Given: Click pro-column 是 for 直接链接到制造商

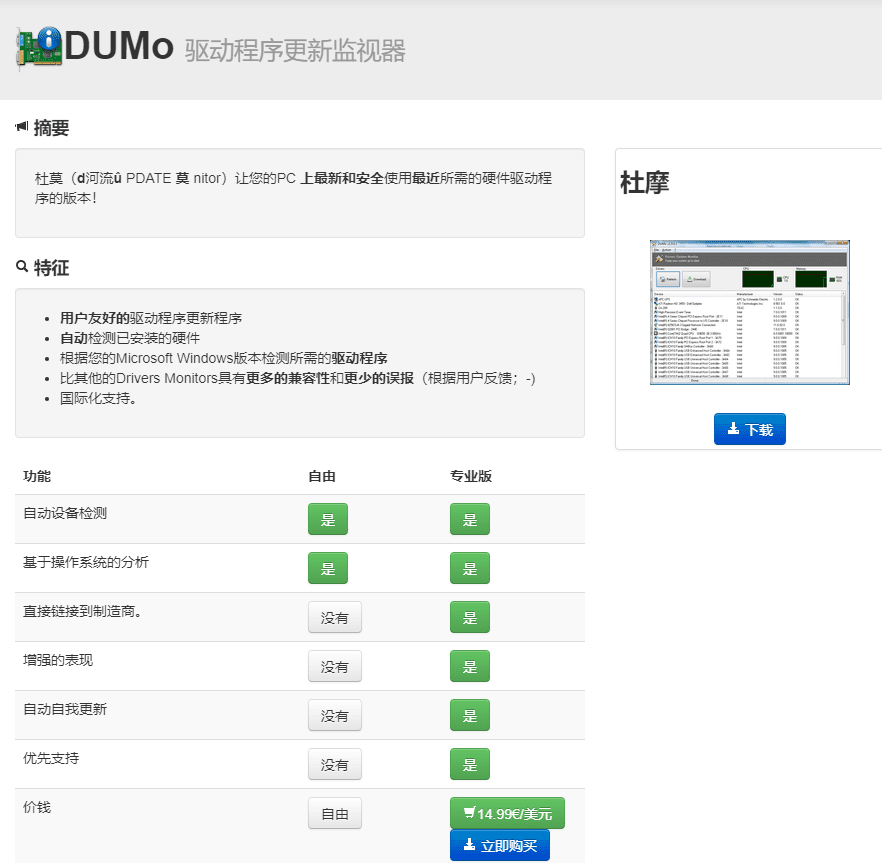Looking at the screenshot, I should point(470,617).
